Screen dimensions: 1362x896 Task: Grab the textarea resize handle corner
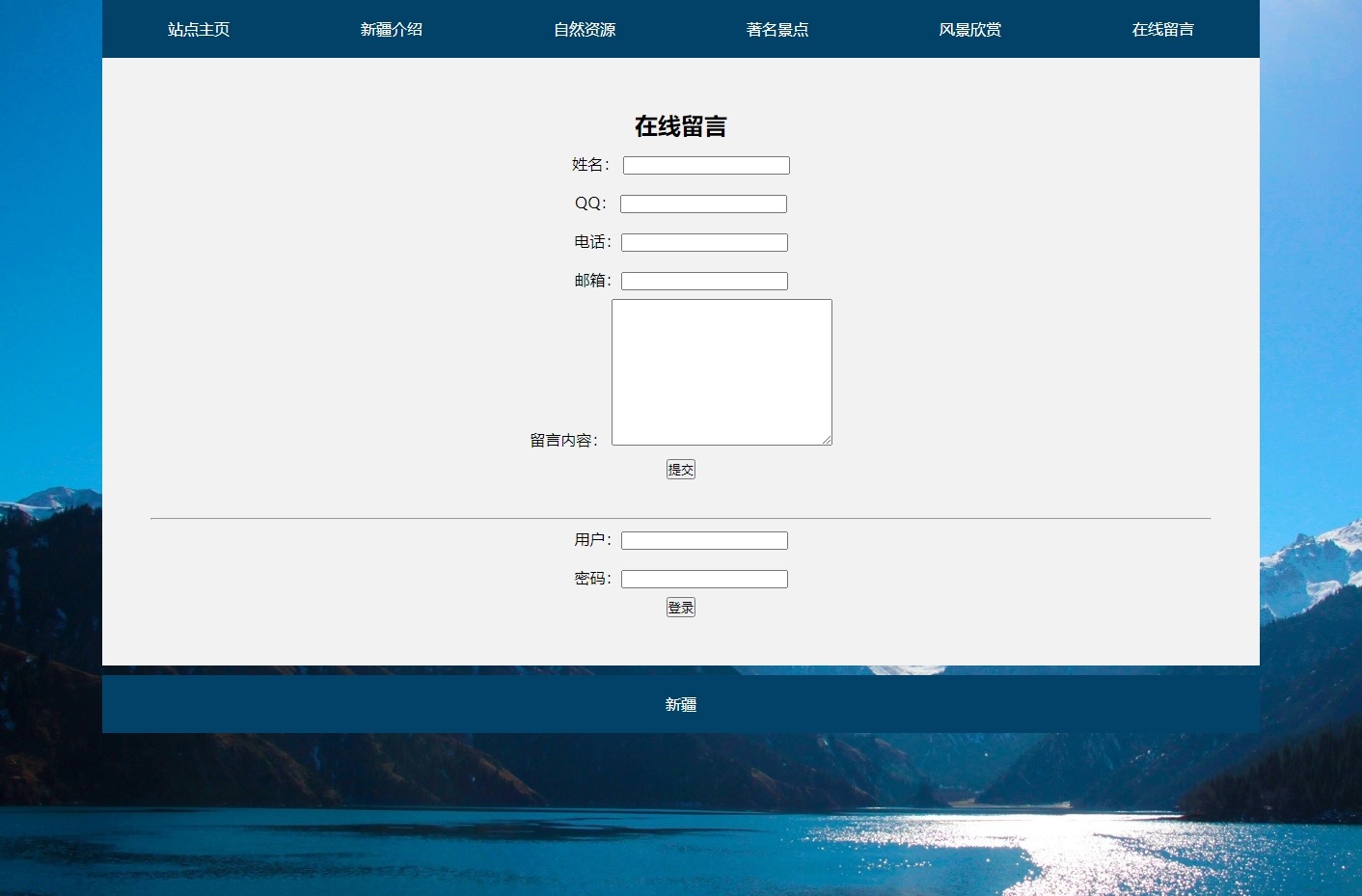827,440
